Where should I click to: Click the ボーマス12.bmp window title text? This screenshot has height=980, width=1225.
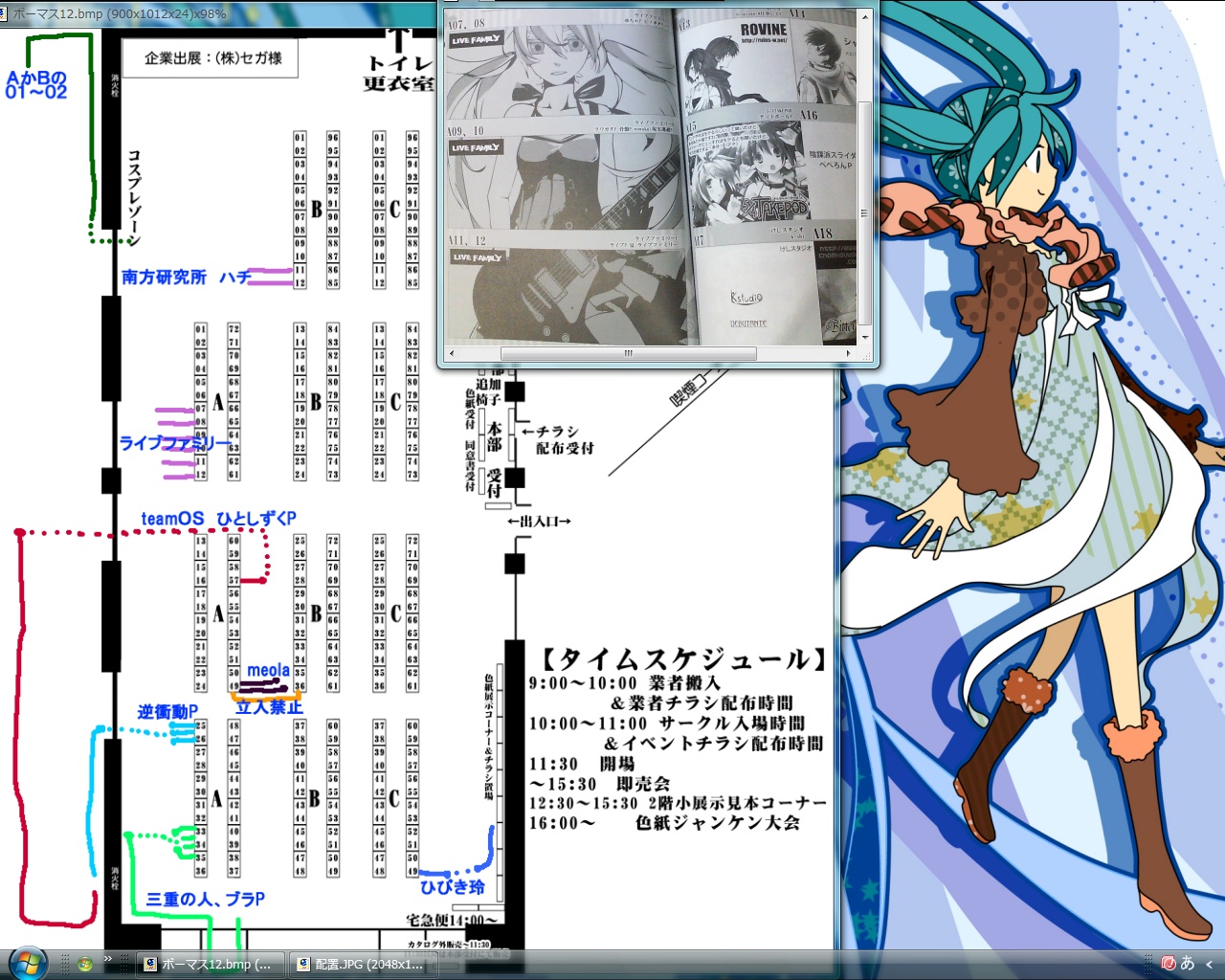point(120,15)
